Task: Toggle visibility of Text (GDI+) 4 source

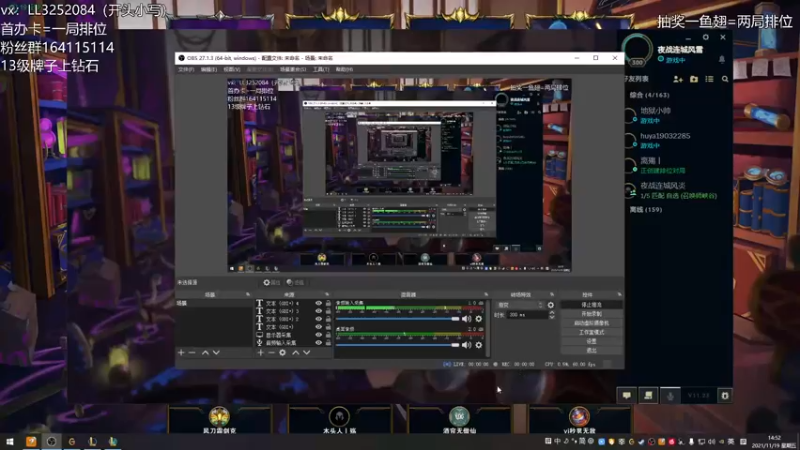Action: pyautogui.click(x=319, y=303)
